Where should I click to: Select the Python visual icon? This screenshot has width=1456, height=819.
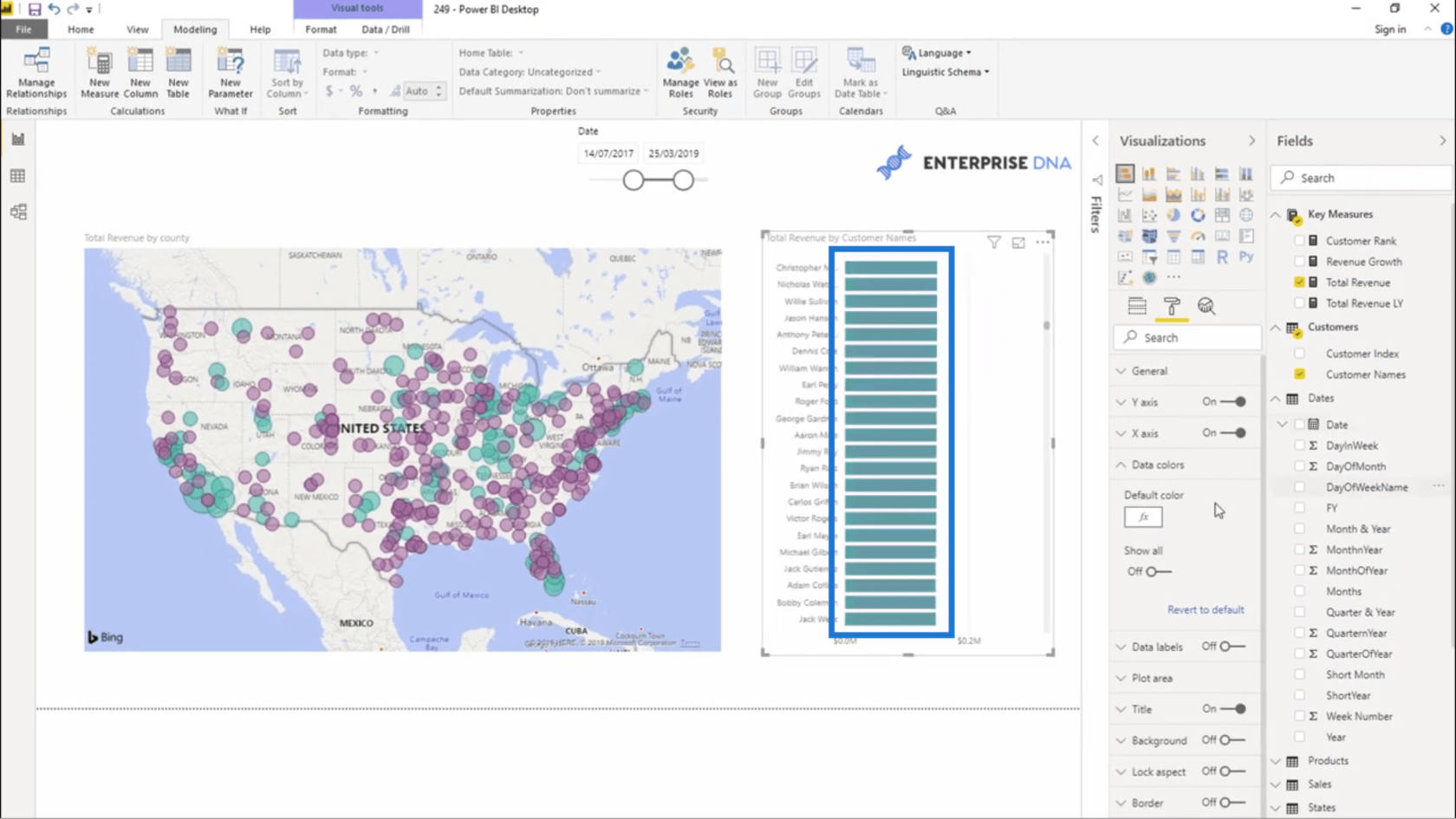1246,257
